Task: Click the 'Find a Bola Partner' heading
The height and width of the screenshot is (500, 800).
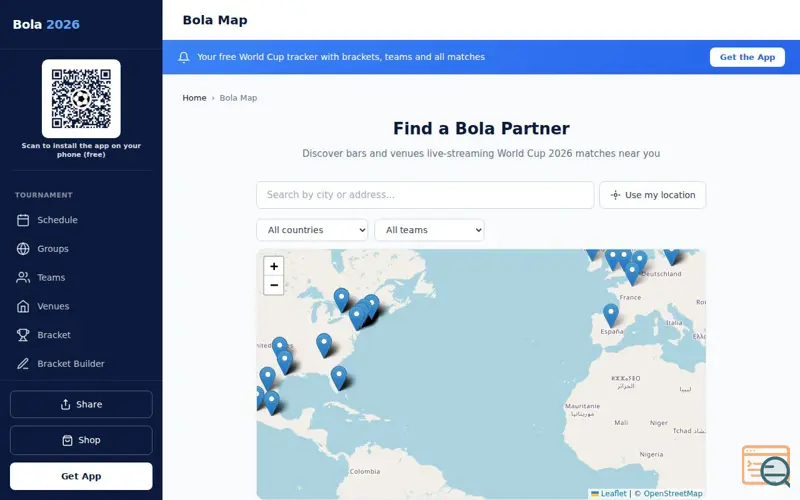Action: point(481,129)
